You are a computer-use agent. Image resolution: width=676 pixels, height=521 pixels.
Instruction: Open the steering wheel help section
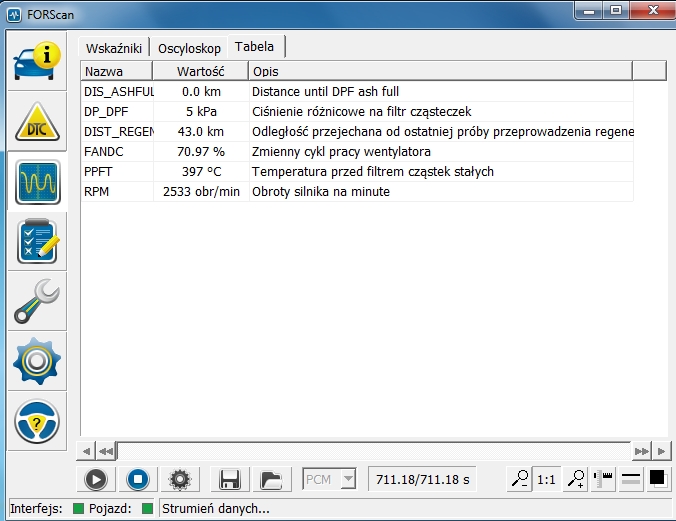tap(37, 422)
